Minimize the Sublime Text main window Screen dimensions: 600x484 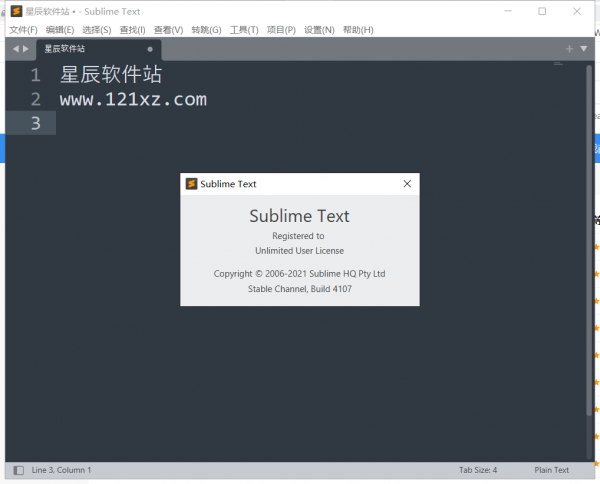coord(508,11)
